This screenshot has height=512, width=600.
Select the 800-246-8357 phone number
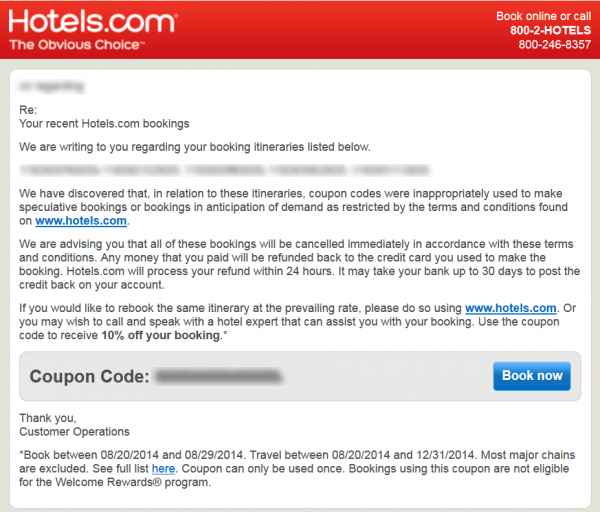coord(552,45)
